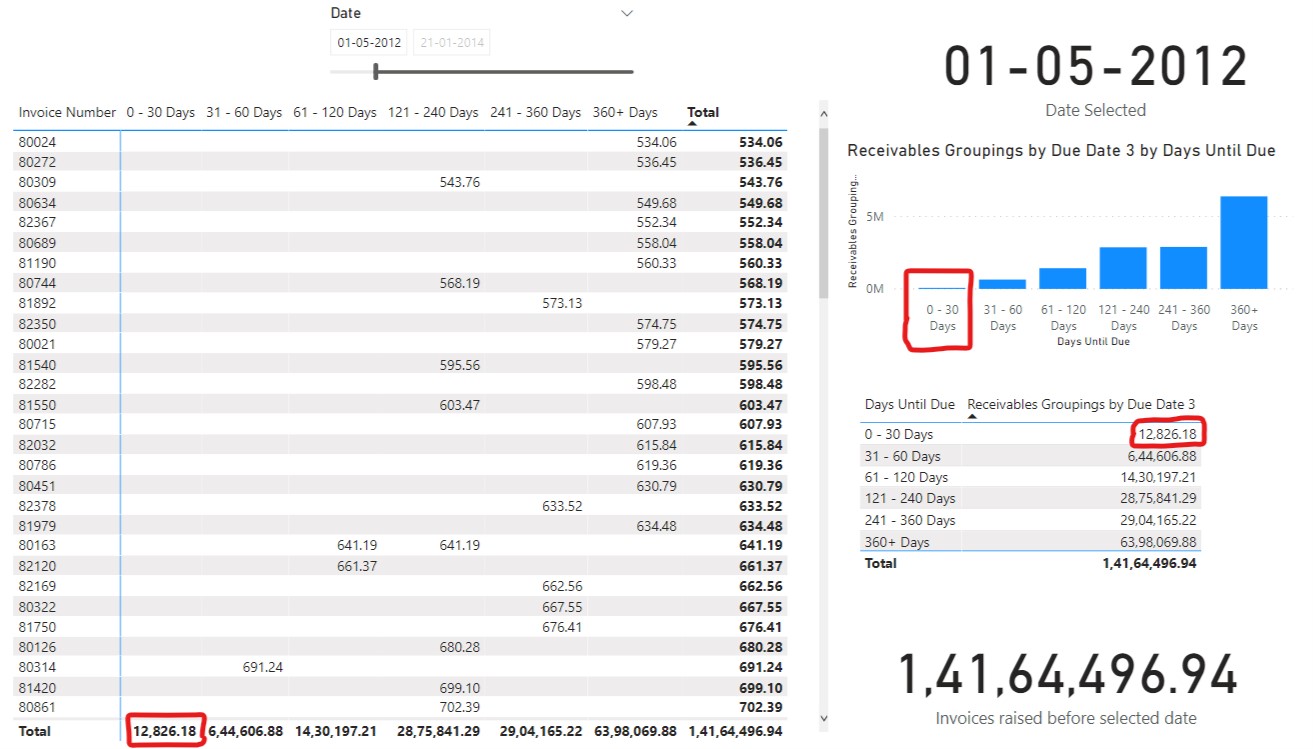Select invoice row 80744

[x=401, y=283]
